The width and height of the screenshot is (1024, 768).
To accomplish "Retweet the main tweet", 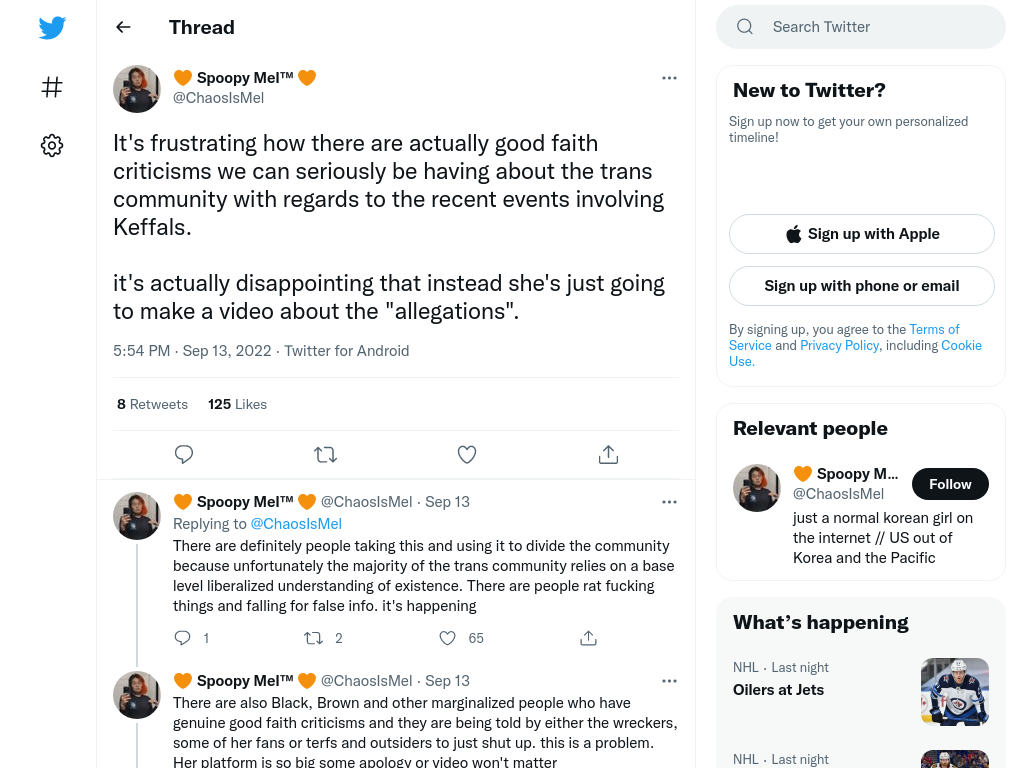I will (x=325, y=454).
